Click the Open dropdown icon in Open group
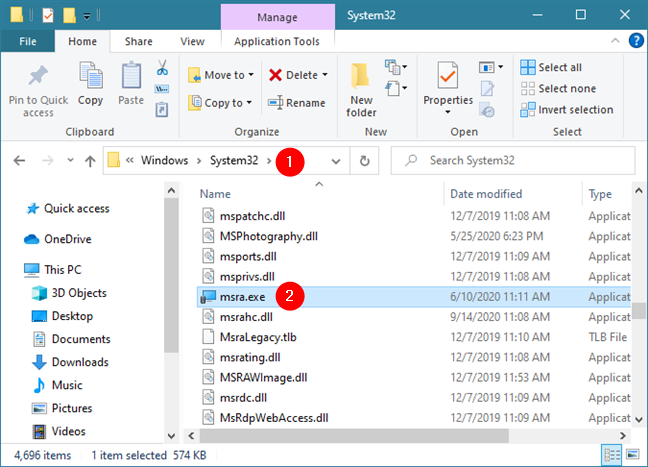This screenshot has height=467, width=648. 491,67
